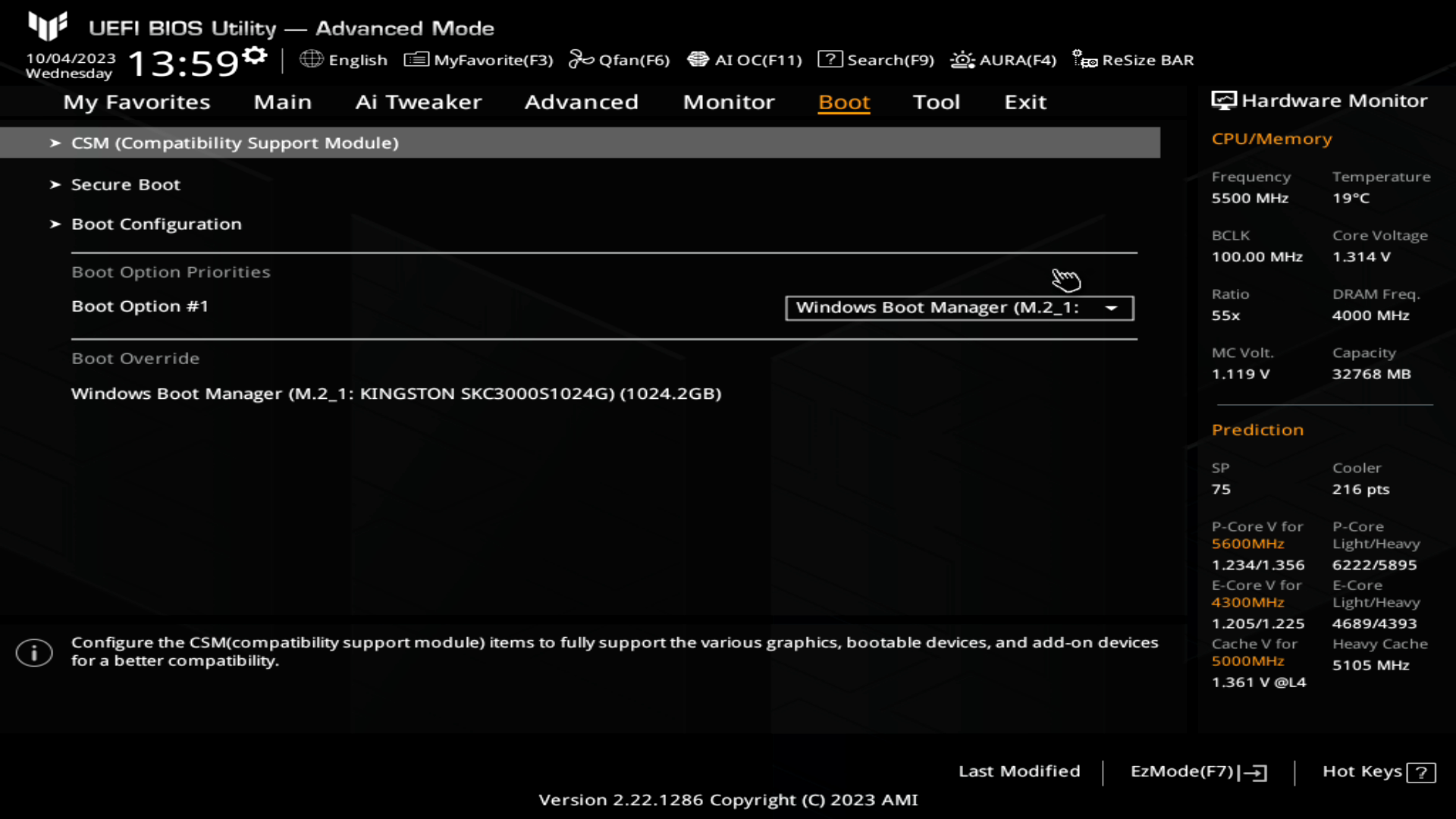Expand the Boot Configuration arrow

[x=55, y=224]
